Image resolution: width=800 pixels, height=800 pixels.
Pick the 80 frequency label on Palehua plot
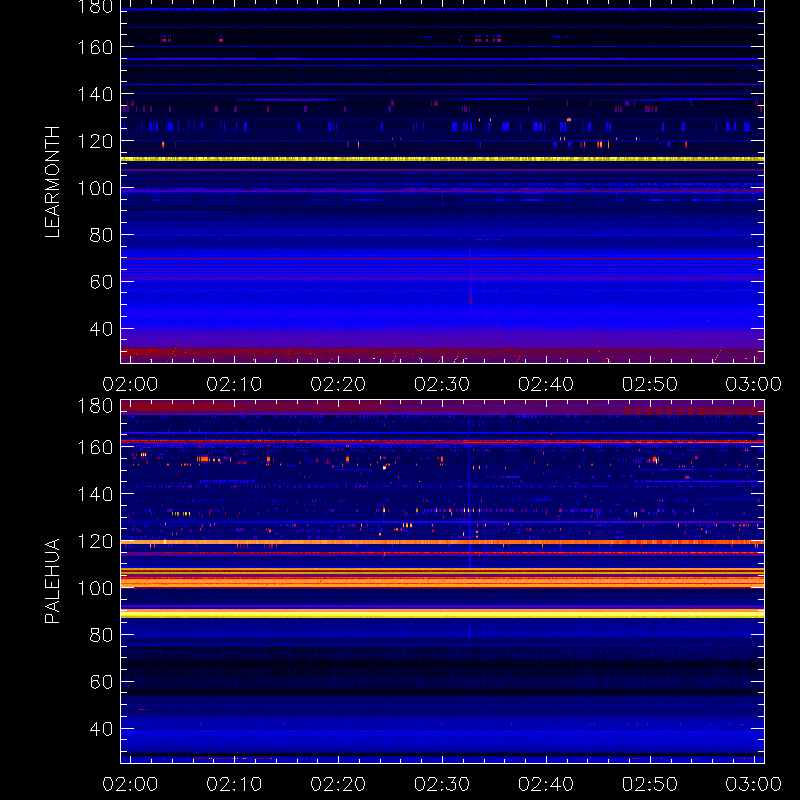tap(102, 635)
